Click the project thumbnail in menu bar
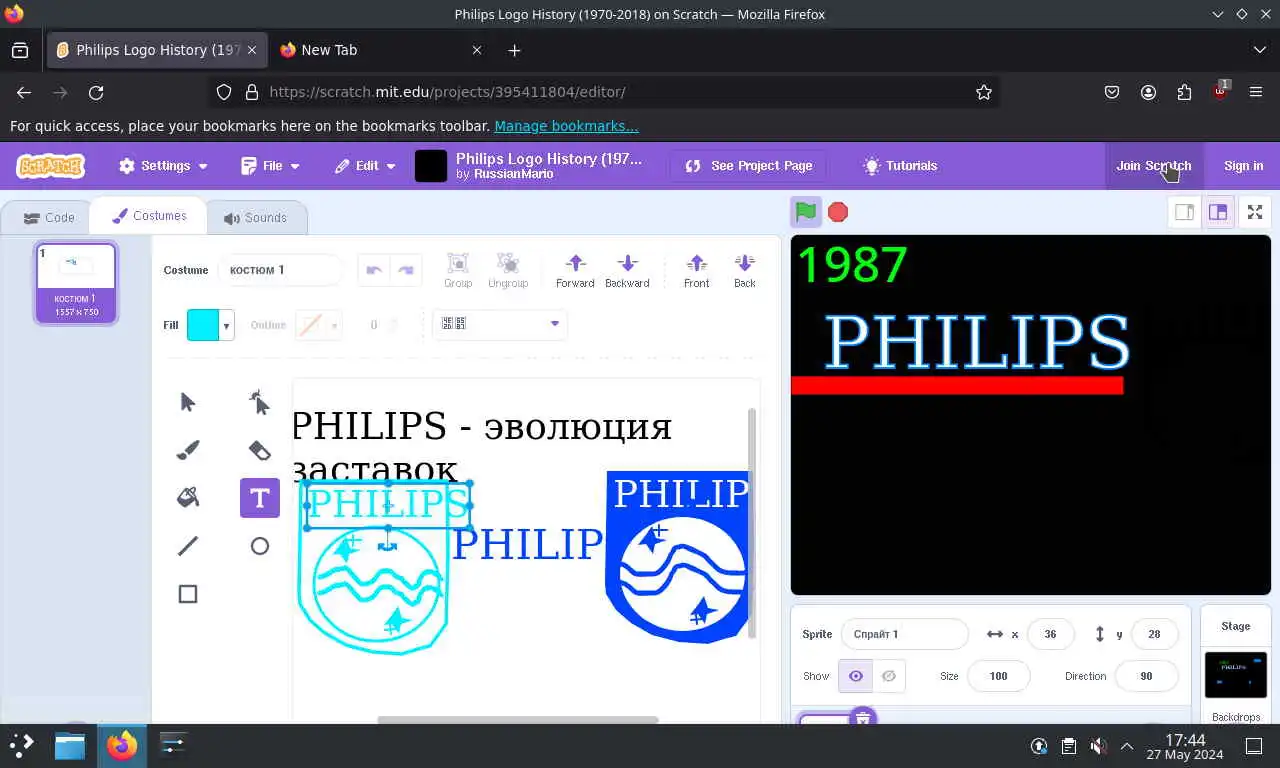This screenshot has height=768, width=1280. [x=431, y=166]
